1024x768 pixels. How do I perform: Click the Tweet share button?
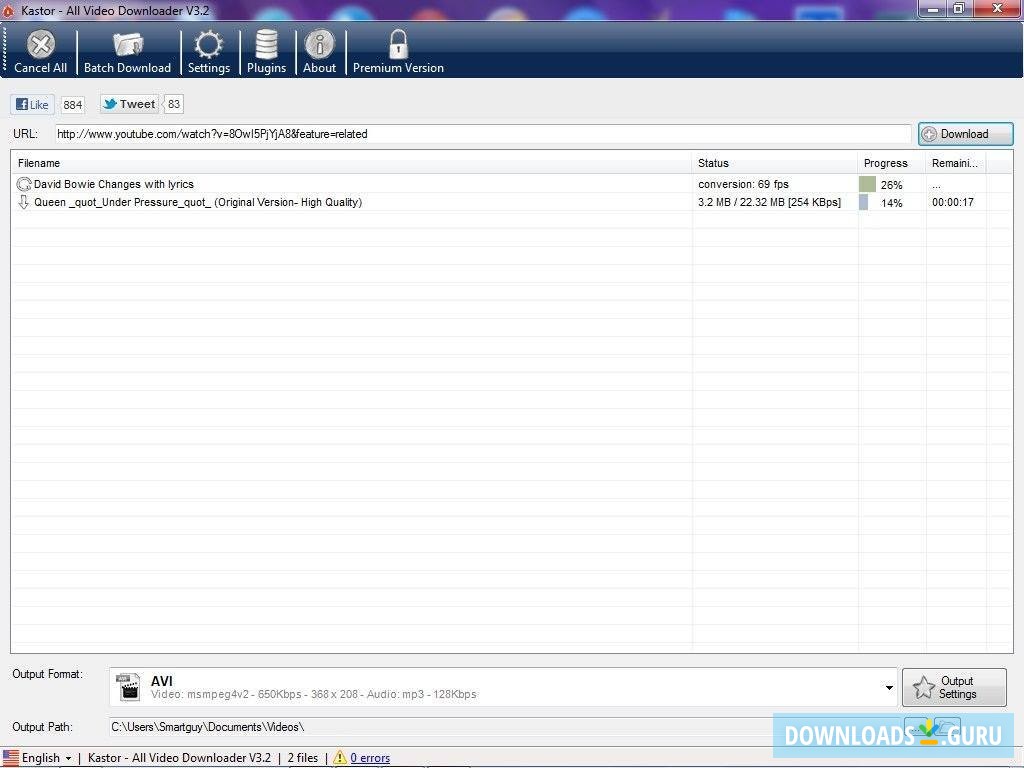(128, 104)
